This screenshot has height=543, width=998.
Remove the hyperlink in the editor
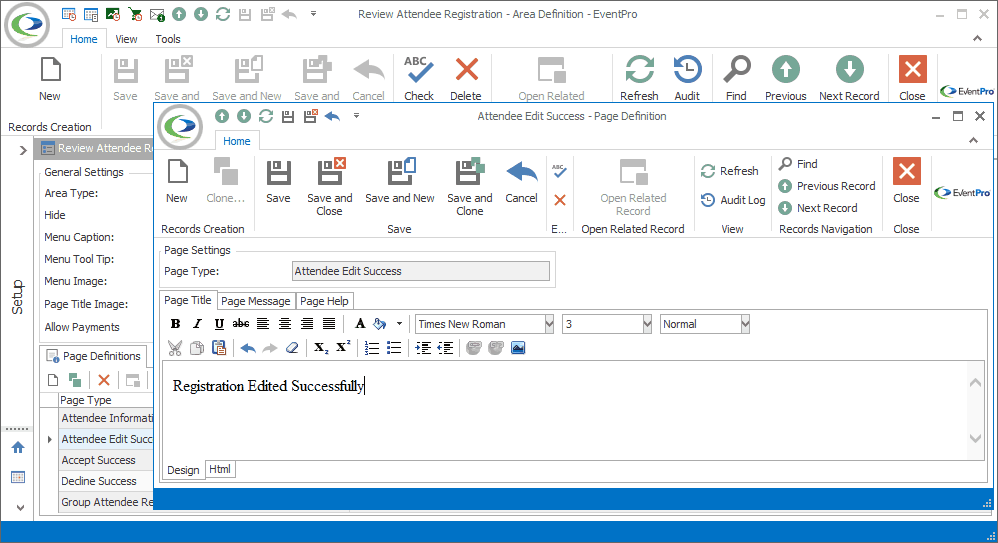[496, 348]
